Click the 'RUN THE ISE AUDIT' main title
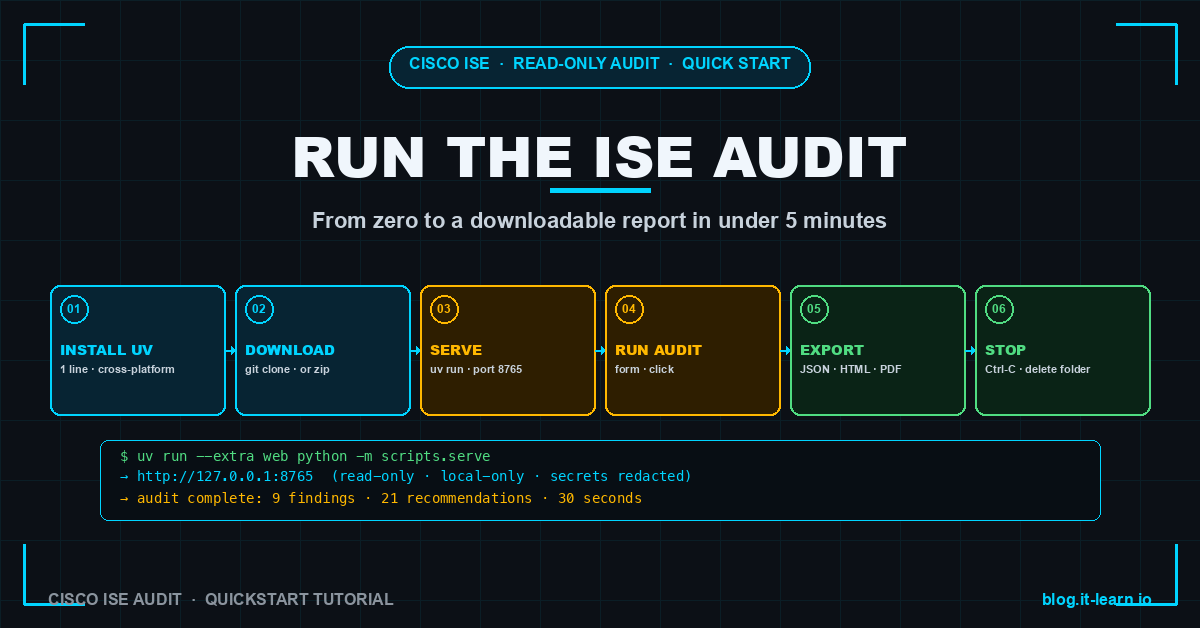This screenshot has height=628, width=1200. tap(600, 157)
